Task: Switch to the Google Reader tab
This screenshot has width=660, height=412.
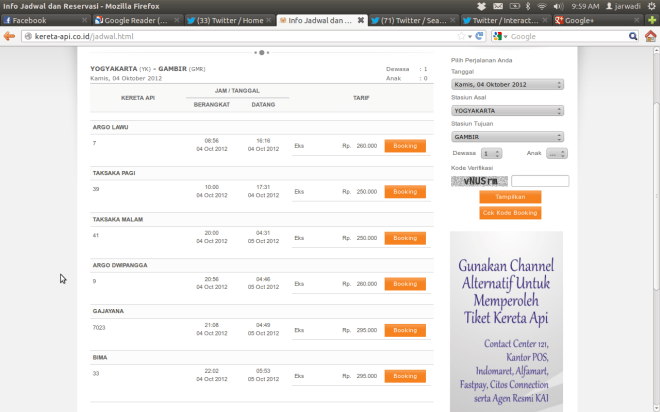Action: point(138,20)
